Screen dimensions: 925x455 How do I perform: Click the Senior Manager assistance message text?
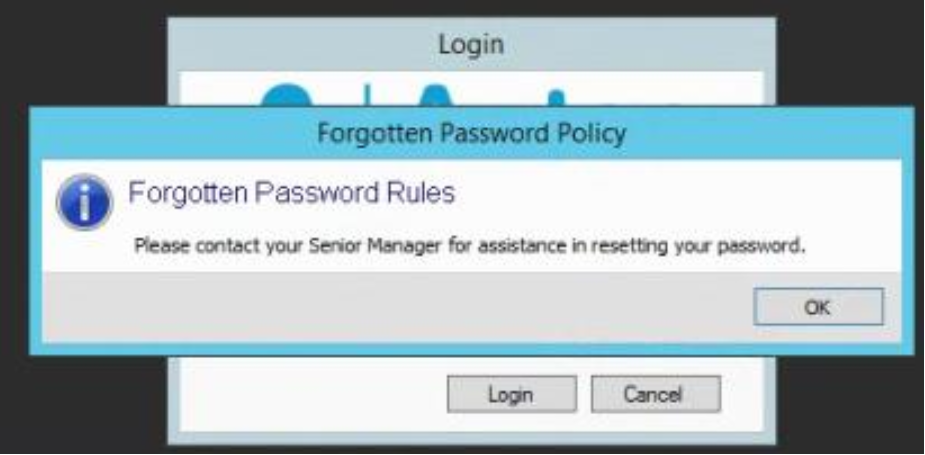click(x=470, y=245)
